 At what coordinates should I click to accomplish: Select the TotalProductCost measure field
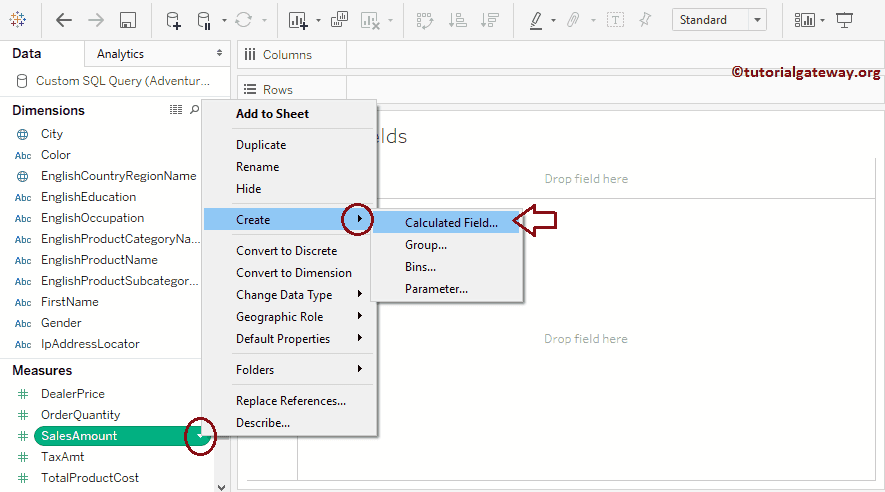pyautogui.click(x=89, y=478)
